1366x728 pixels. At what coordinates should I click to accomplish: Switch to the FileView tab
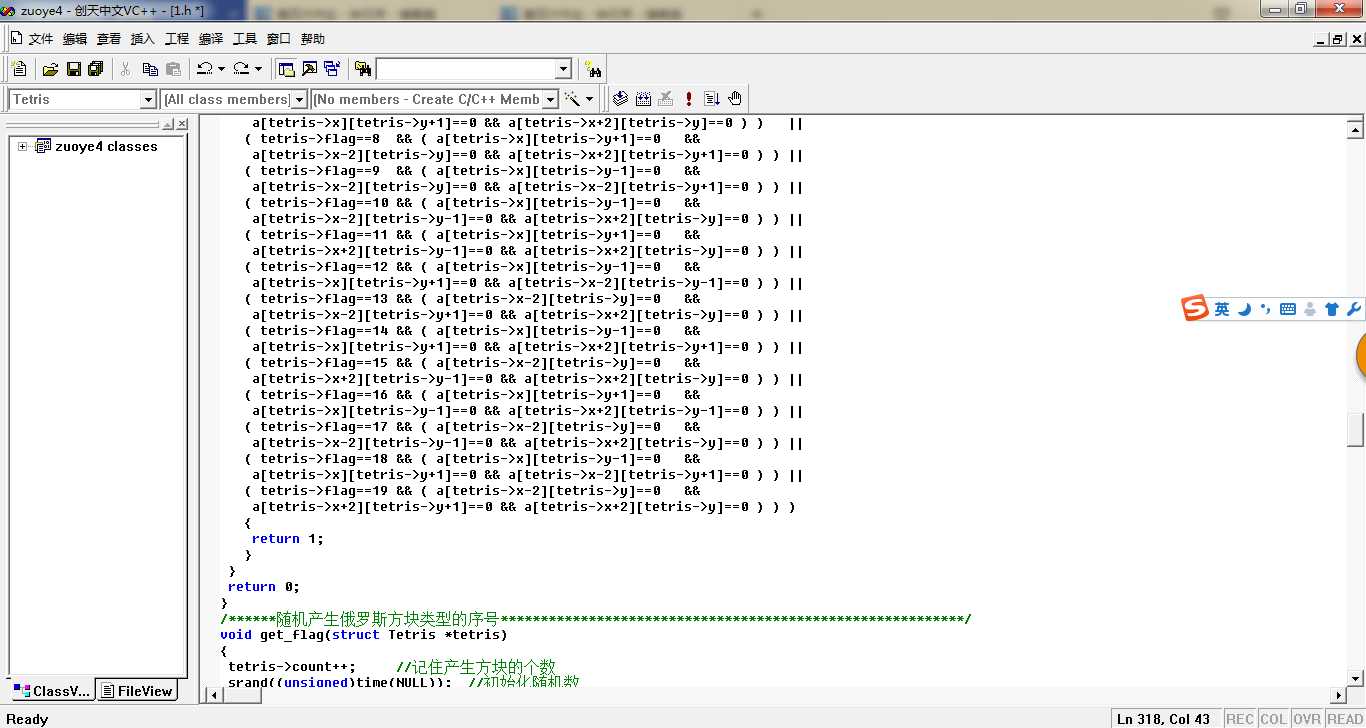tap(137, 691)
